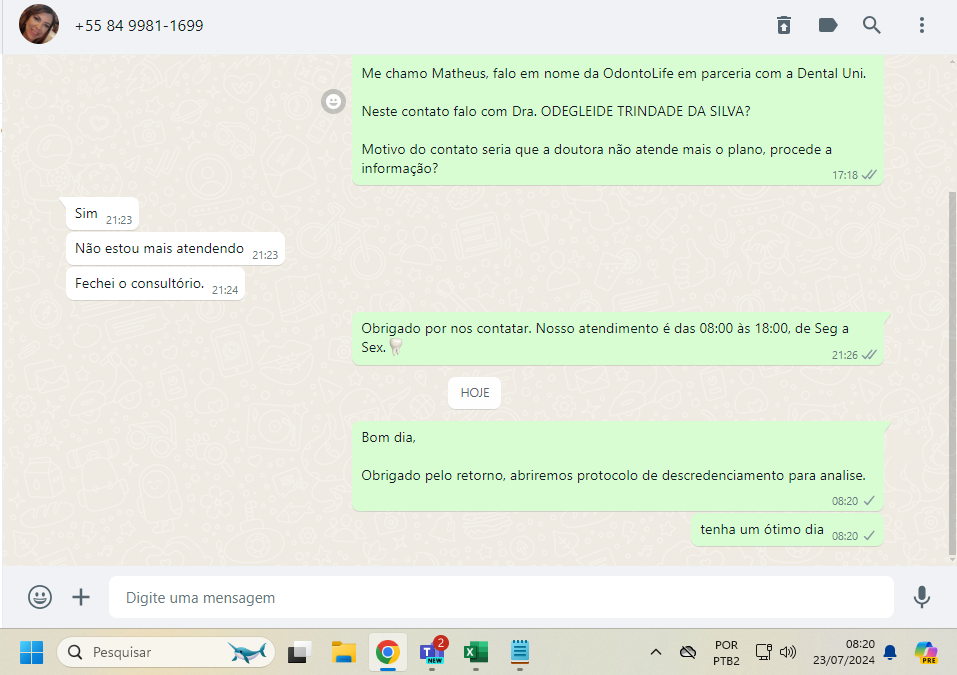This screenshot has width=957, height=675.
Task: Open the label tag icon in header
Action: (828, 25)
